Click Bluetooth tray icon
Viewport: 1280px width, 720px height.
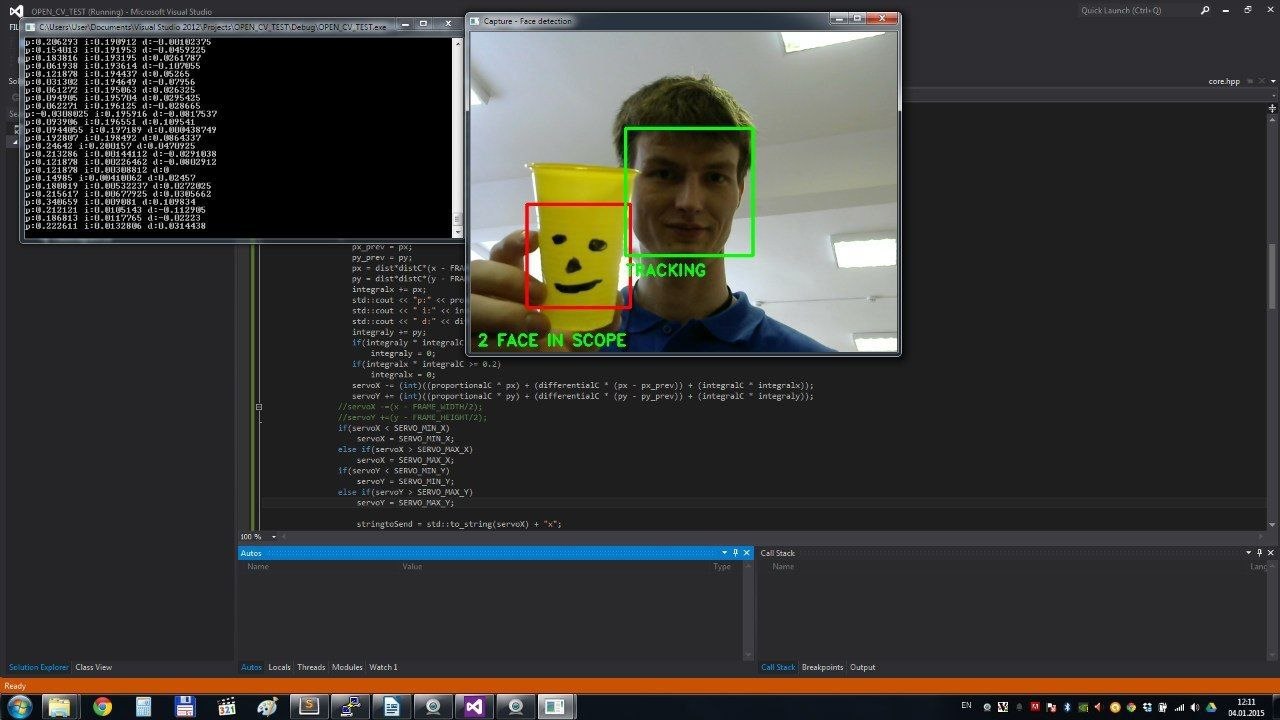click(1067, 707)
